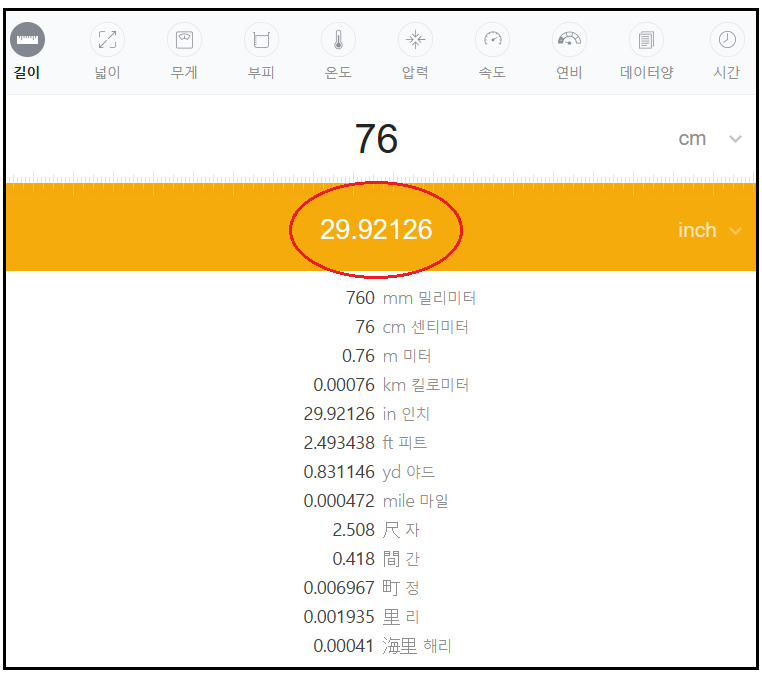Switch to the 무게 tab label
The height and width of the screenshot is (674, 762).
(x=184, y=72)
